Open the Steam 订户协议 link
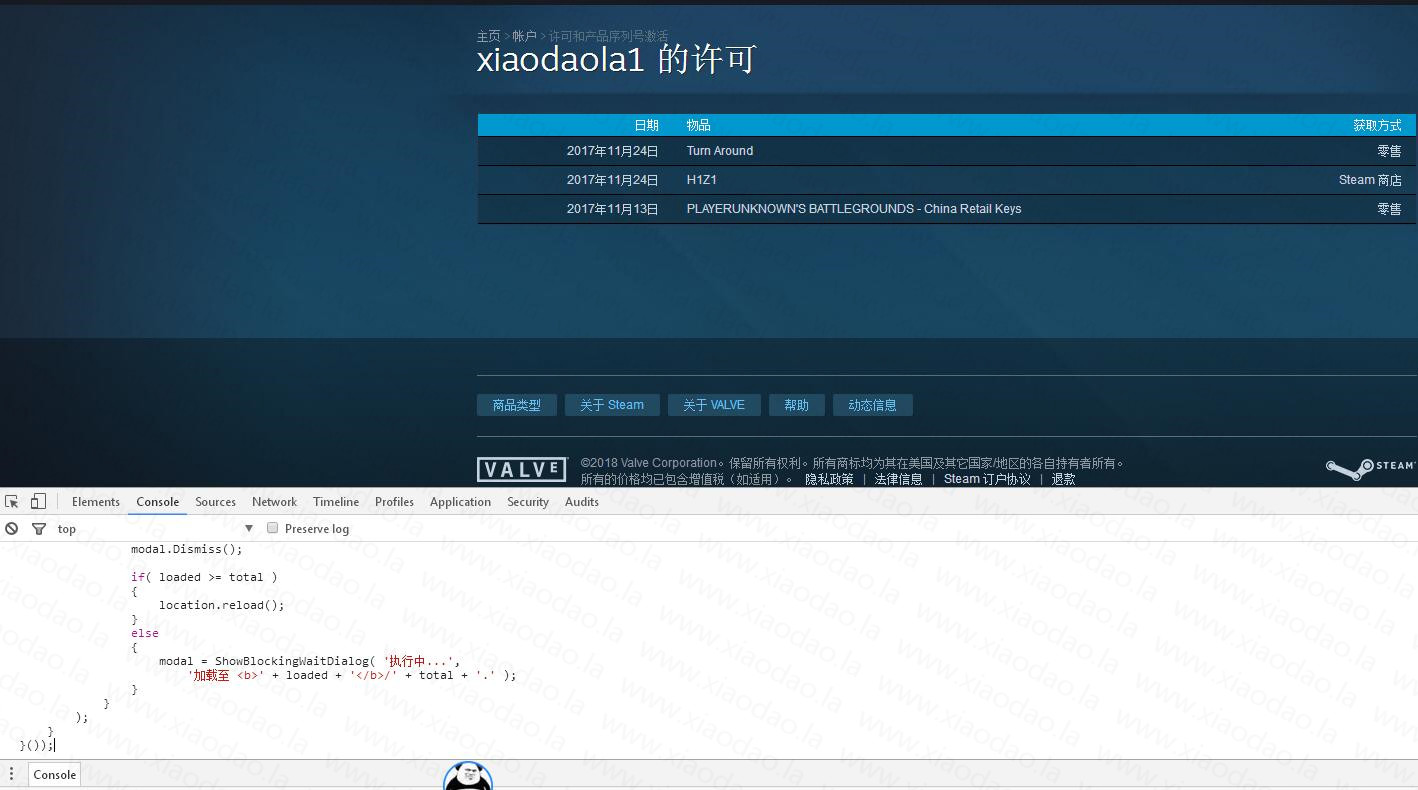 (x=987, y=479)
